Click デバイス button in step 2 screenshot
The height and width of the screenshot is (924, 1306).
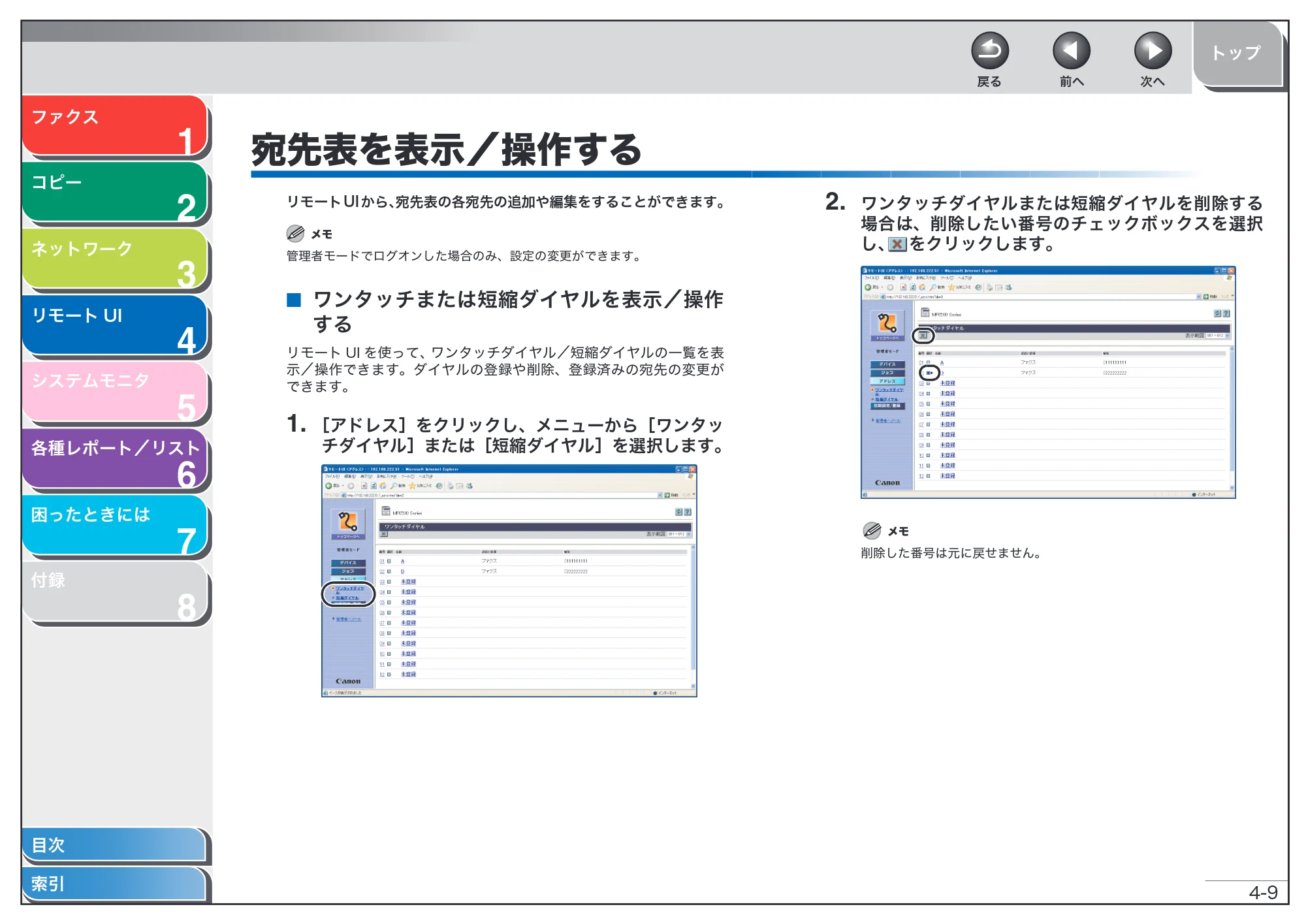887,364
